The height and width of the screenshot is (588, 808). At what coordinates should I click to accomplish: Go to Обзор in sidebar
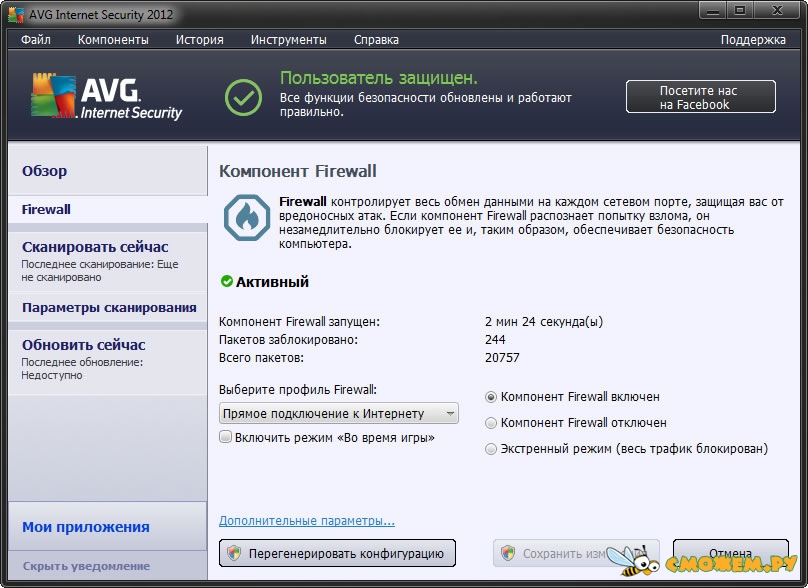(x=107, y=171)
